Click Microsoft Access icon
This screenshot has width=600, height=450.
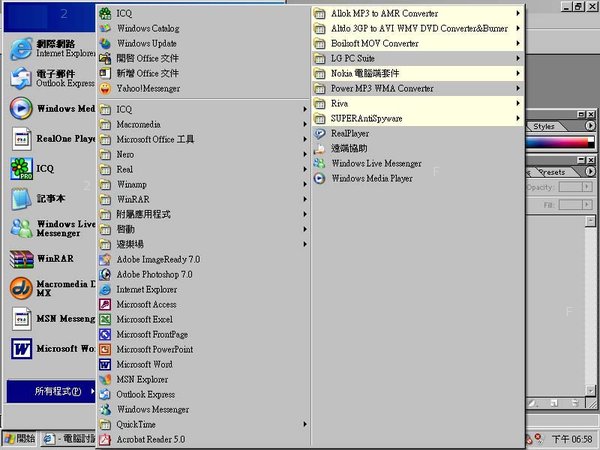point(105,305)
